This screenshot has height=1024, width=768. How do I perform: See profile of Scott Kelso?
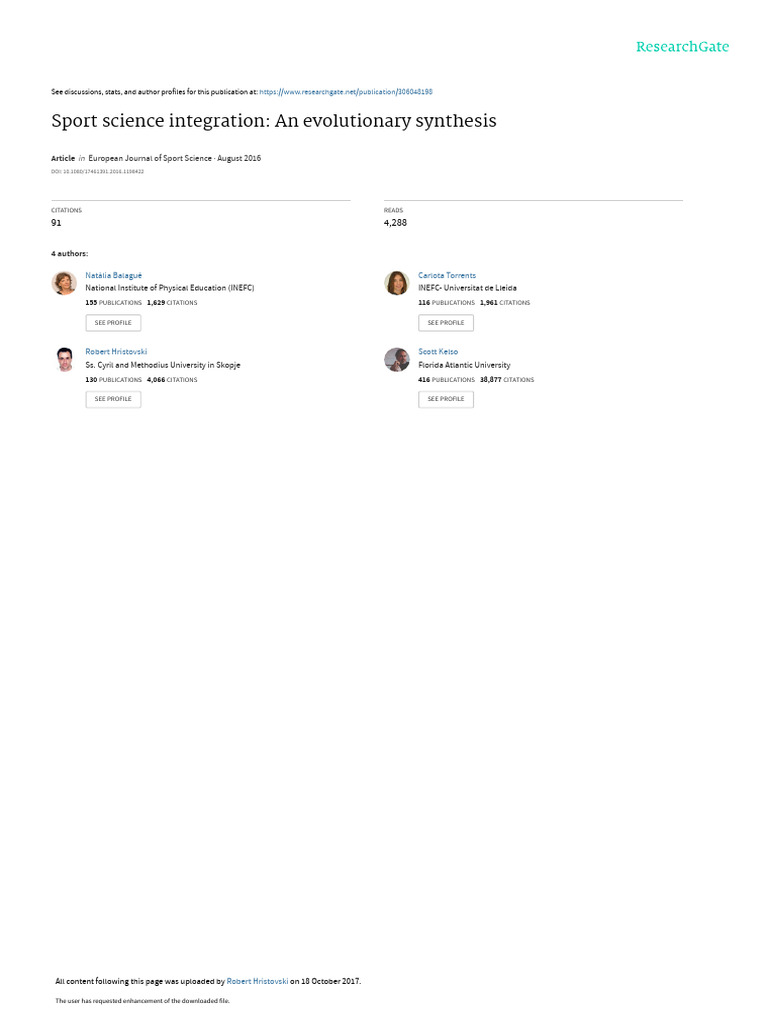click(446, 399)
